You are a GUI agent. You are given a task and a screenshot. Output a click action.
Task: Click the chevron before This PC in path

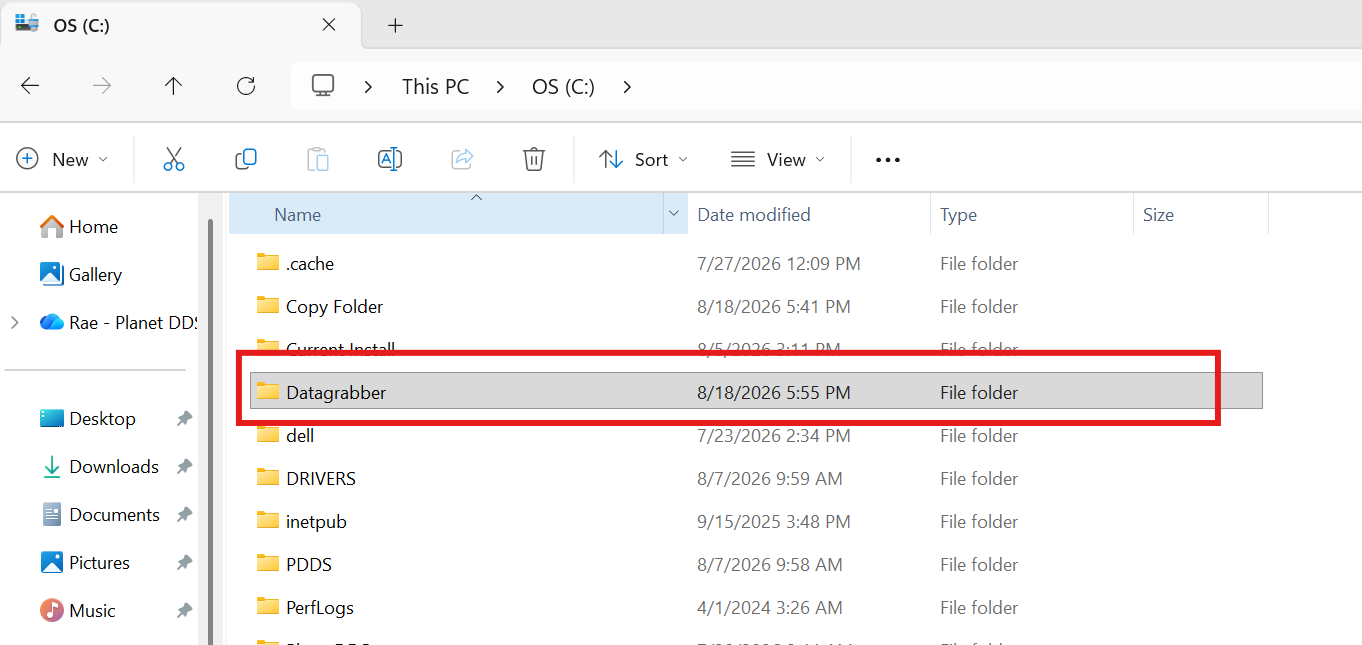tap(368, 87)
